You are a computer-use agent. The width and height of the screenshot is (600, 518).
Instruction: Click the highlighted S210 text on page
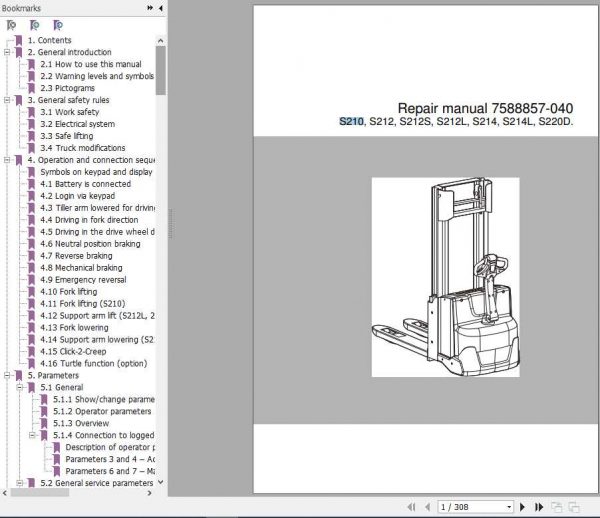[351, 122]
